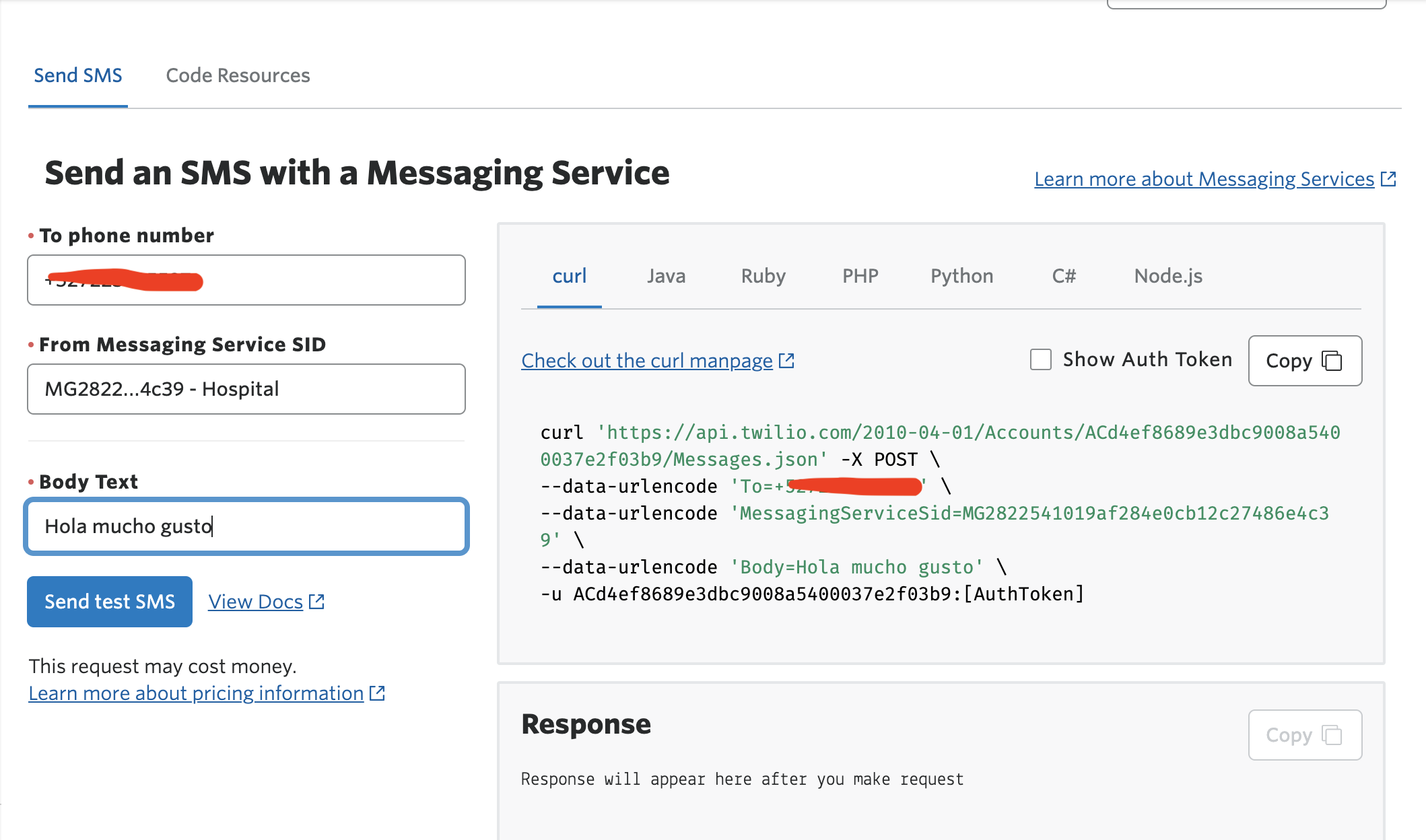This screenshot has width=1426, height=840.
Task: Click the external-link icon beside View Docs
Action: point(316,602)
